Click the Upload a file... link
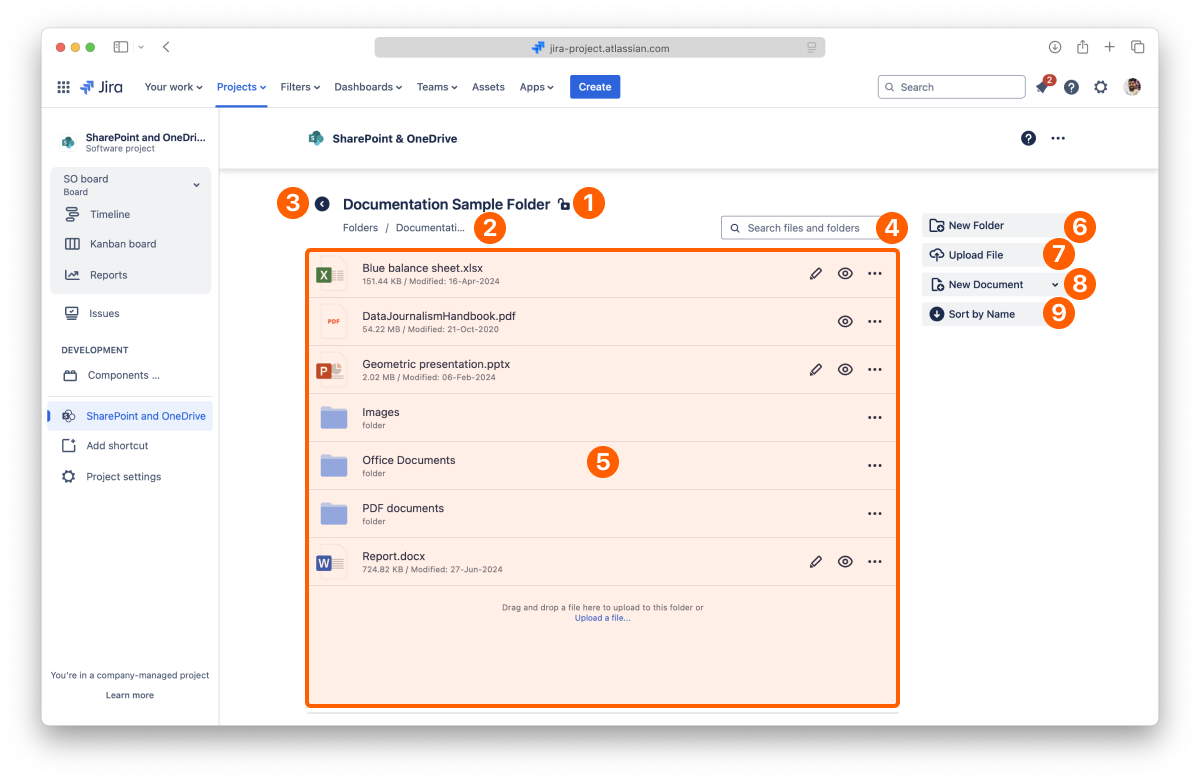 click(x=602, y=618)
